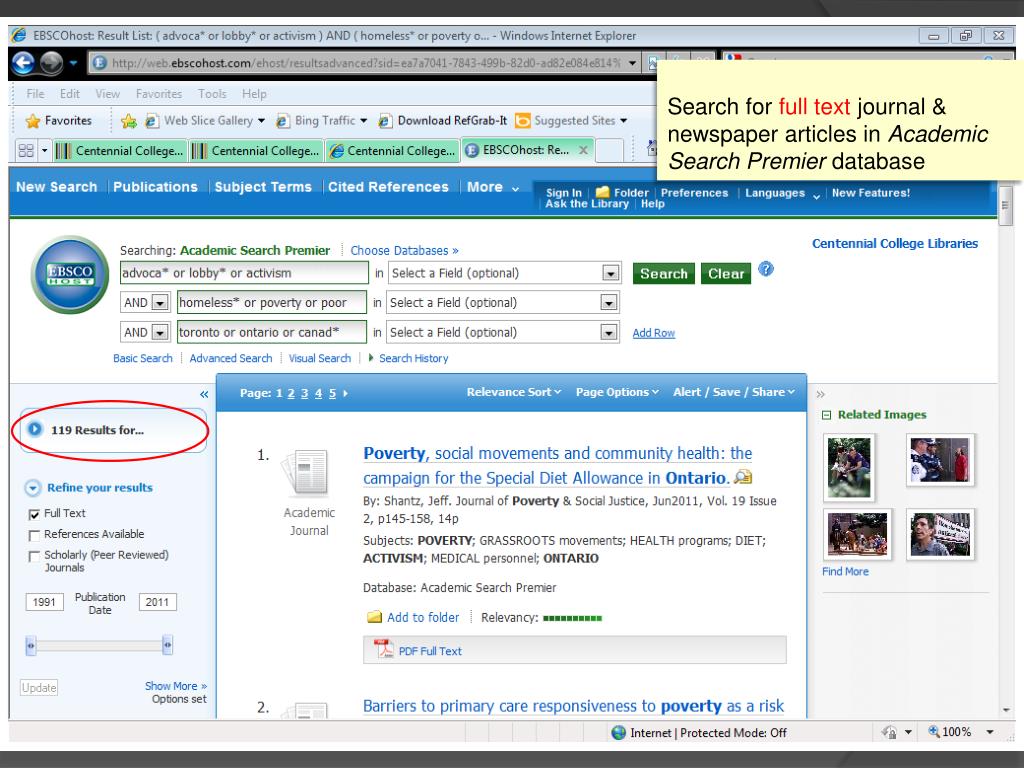
Task: Click the Visual Search link
Action: pyautogui.click(x=320, y=359)
